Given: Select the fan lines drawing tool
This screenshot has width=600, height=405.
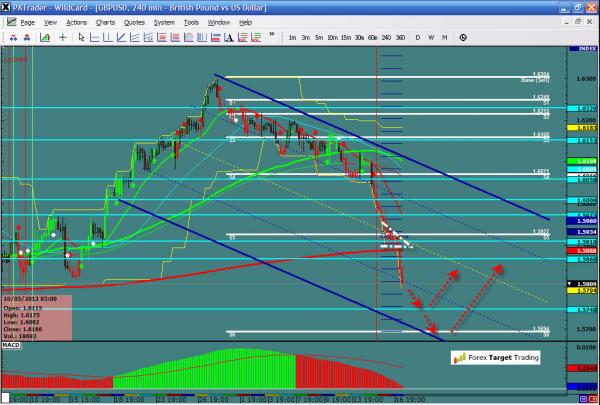Looking at the screenshot, I should (148, 38).
